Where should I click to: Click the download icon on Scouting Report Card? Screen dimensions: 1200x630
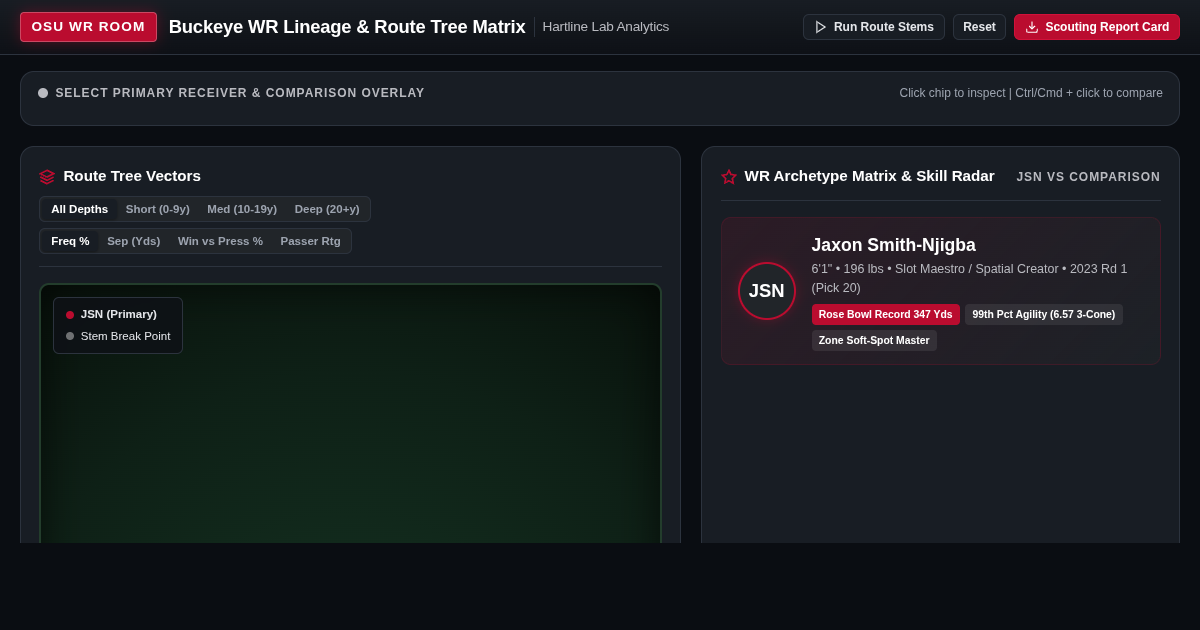1032,27
